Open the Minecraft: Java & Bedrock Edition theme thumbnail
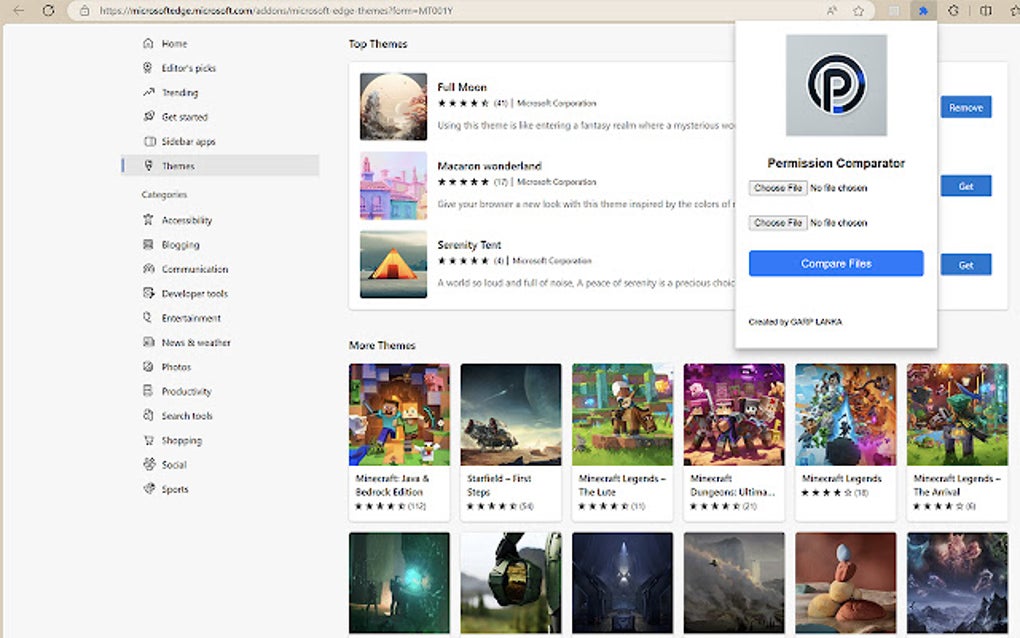The height and width of the screenshot is (638, 1020). pos(399,413)
